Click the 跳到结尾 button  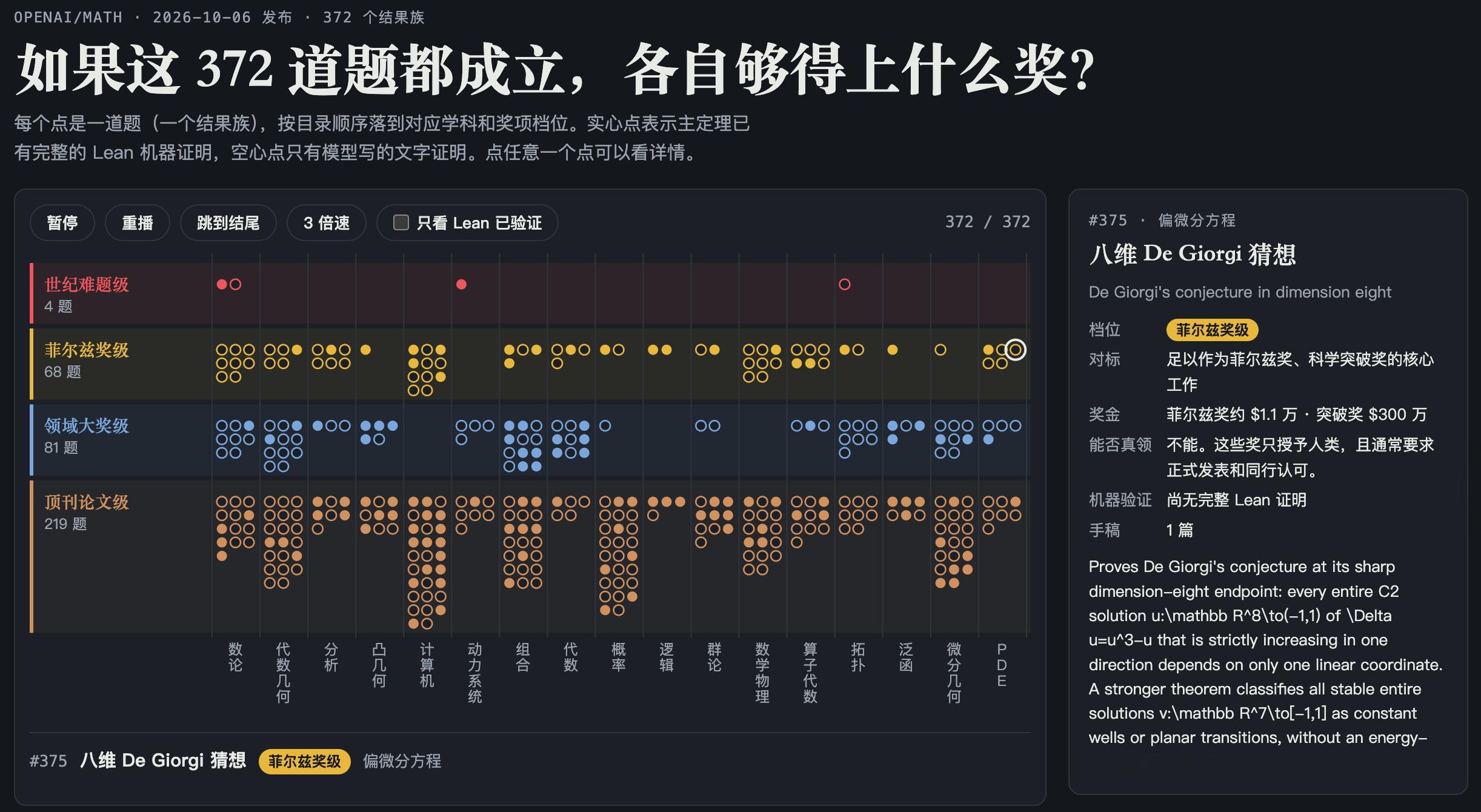tap(228, 223)
